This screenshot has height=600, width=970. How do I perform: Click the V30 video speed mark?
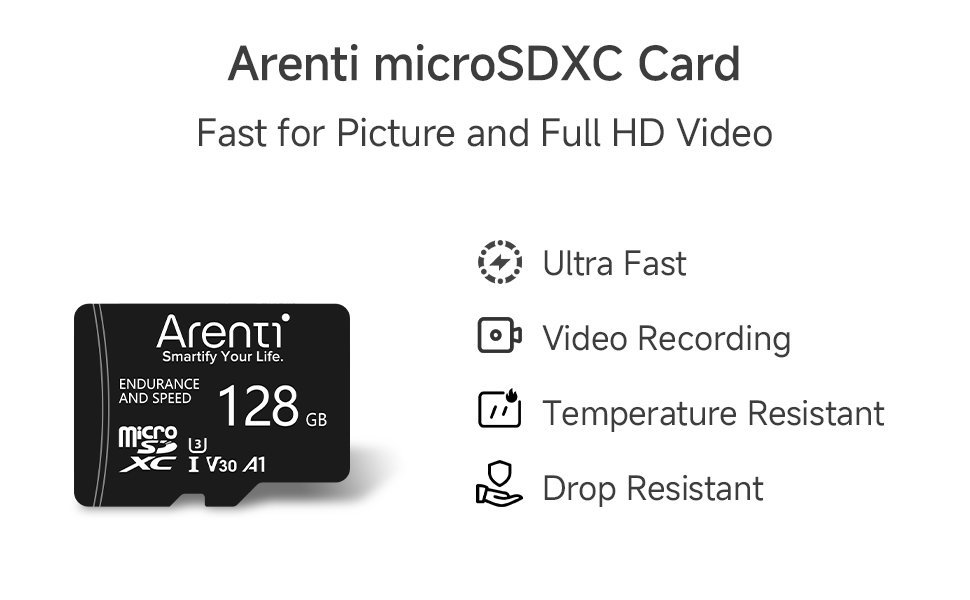click(x=221, y=465)
